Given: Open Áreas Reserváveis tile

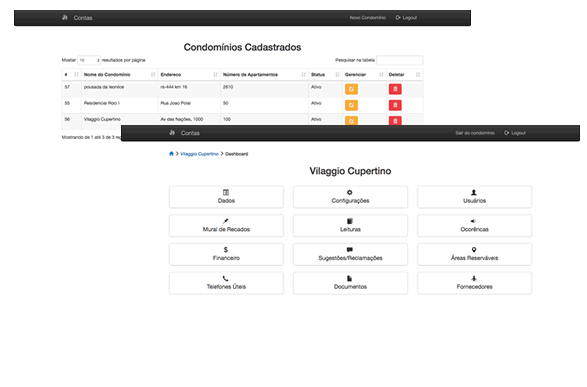Looking at the screenshot, I should [474, 254].
